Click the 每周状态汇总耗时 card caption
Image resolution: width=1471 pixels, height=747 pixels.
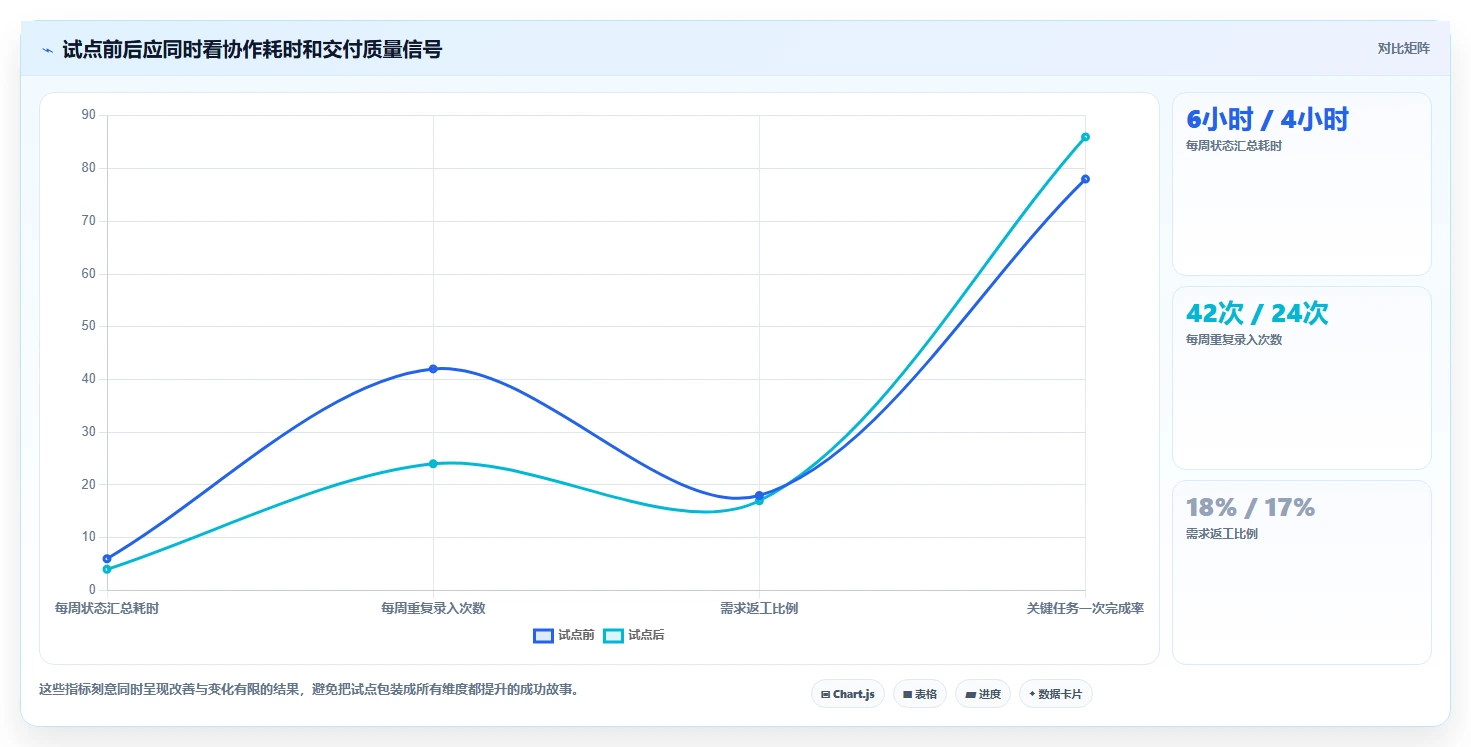[x=1234, y=146]
